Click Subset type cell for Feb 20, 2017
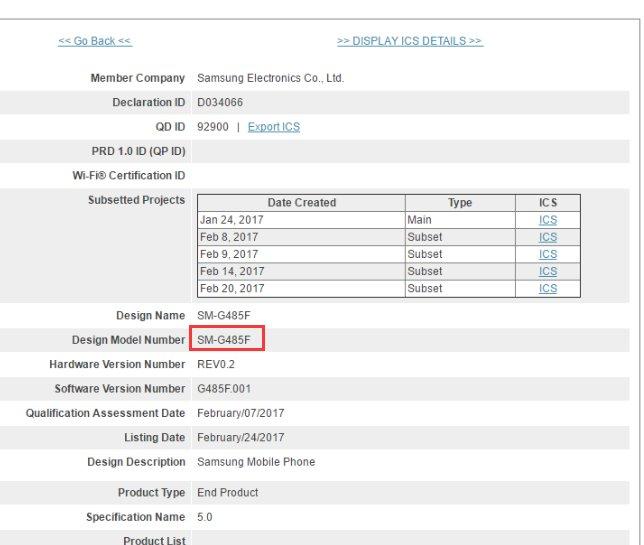 tap(460, 289)
